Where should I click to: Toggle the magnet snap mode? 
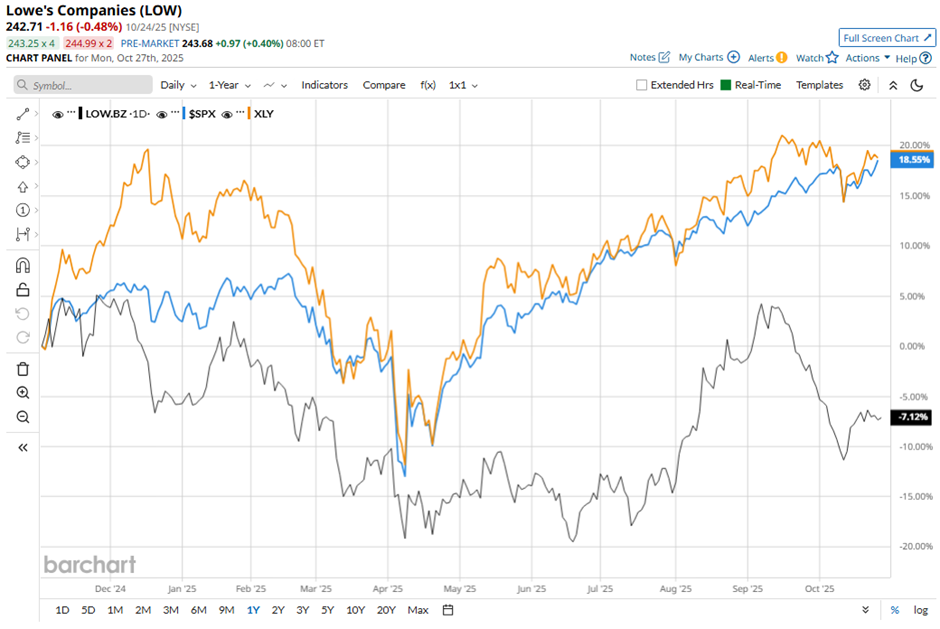point(23,266)
